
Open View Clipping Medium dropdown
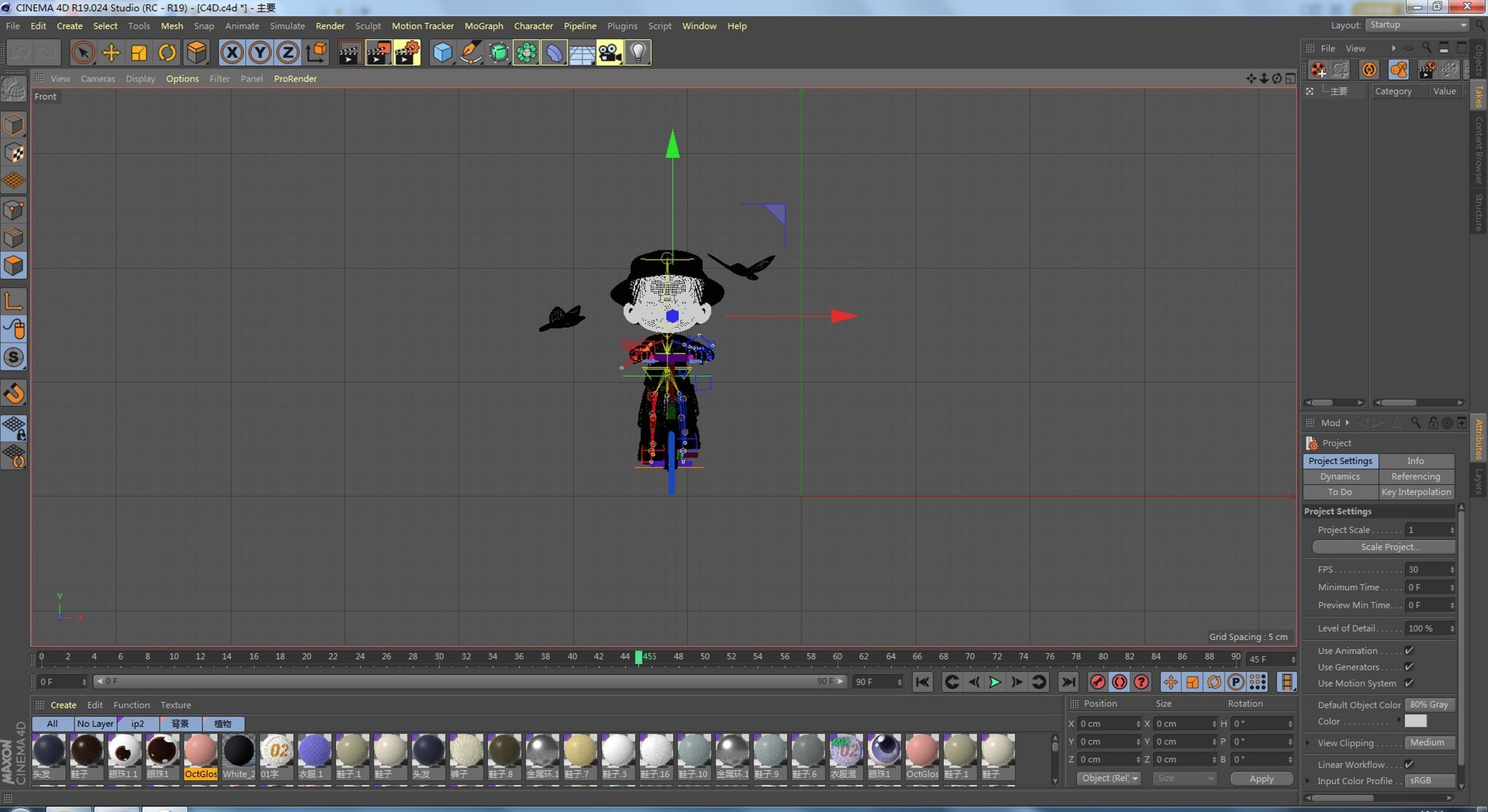tap(1430, 742)
